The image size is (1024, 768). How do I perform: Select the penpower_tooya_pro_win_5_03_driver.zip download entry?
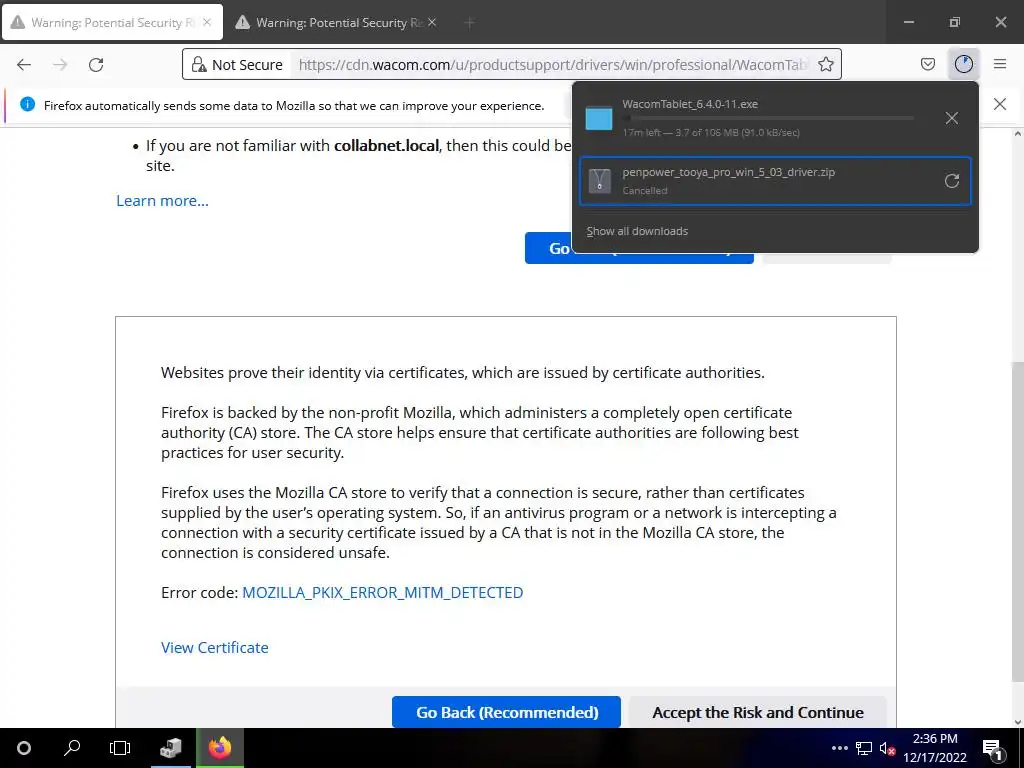click(775, 181)
